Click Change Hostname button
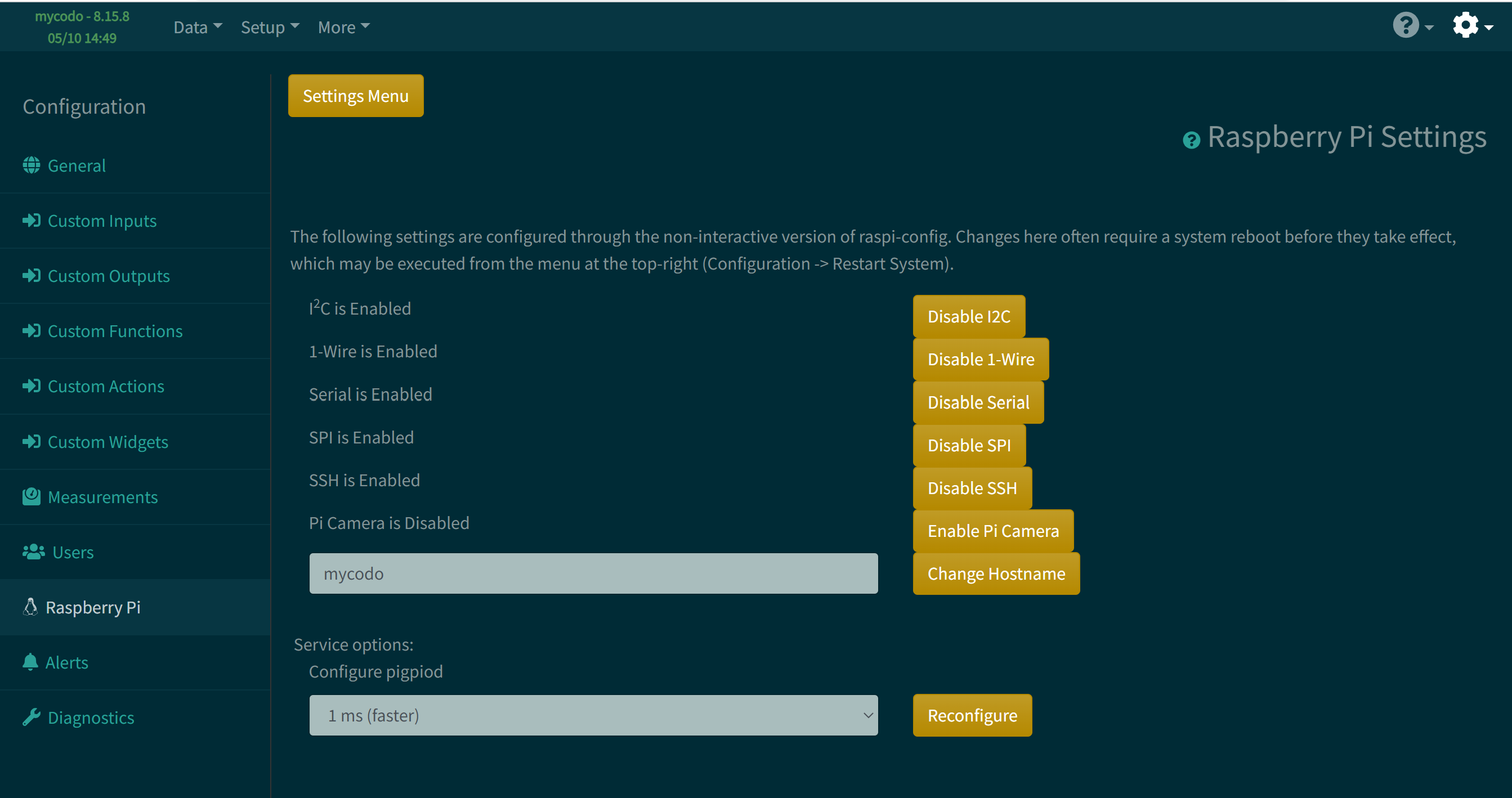 [x=997, y=573]
